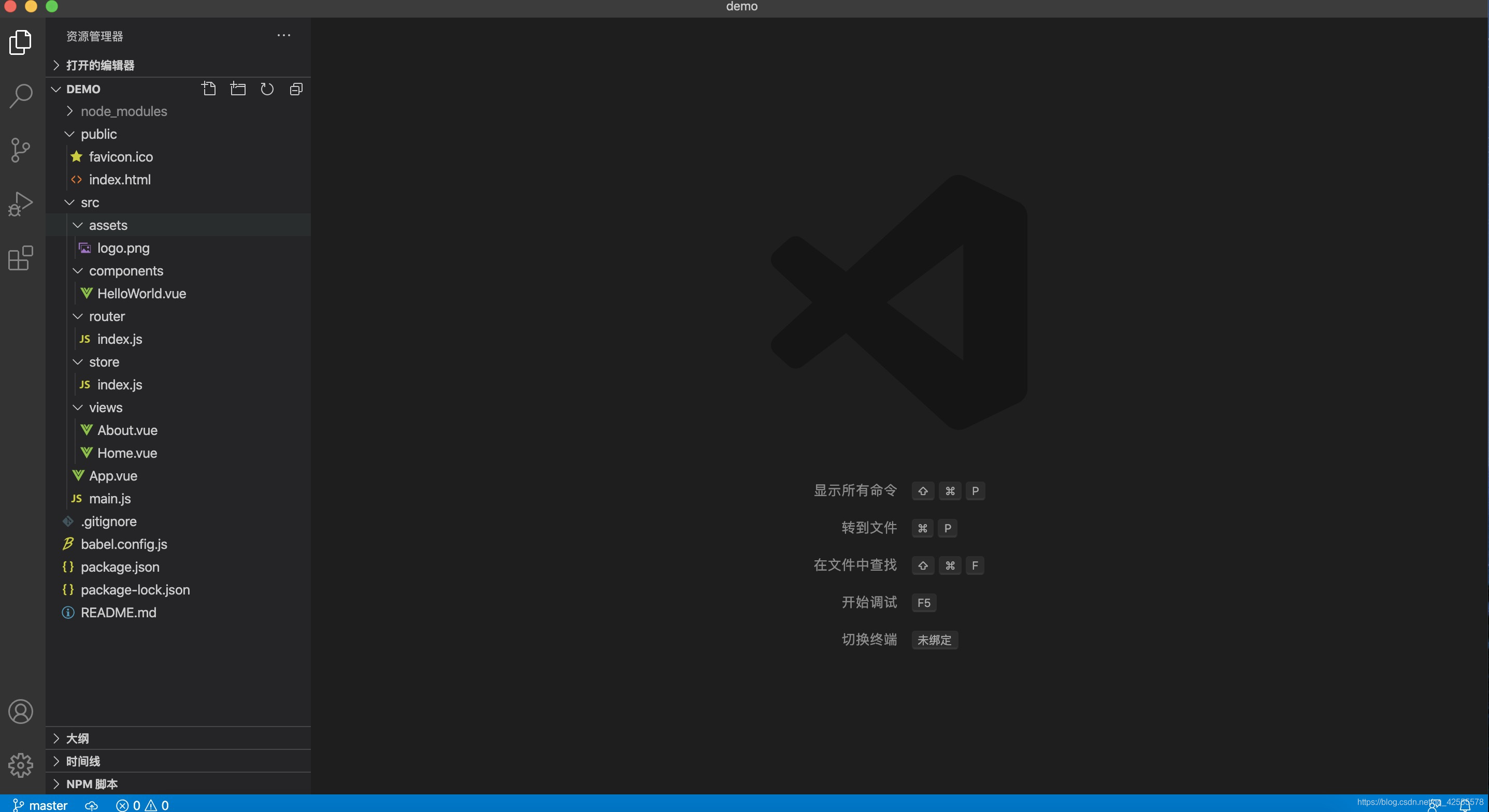The image size is (1489, 812).
Task: Open the Explorer view in activity bar
Action: click(x=21, y=42)
